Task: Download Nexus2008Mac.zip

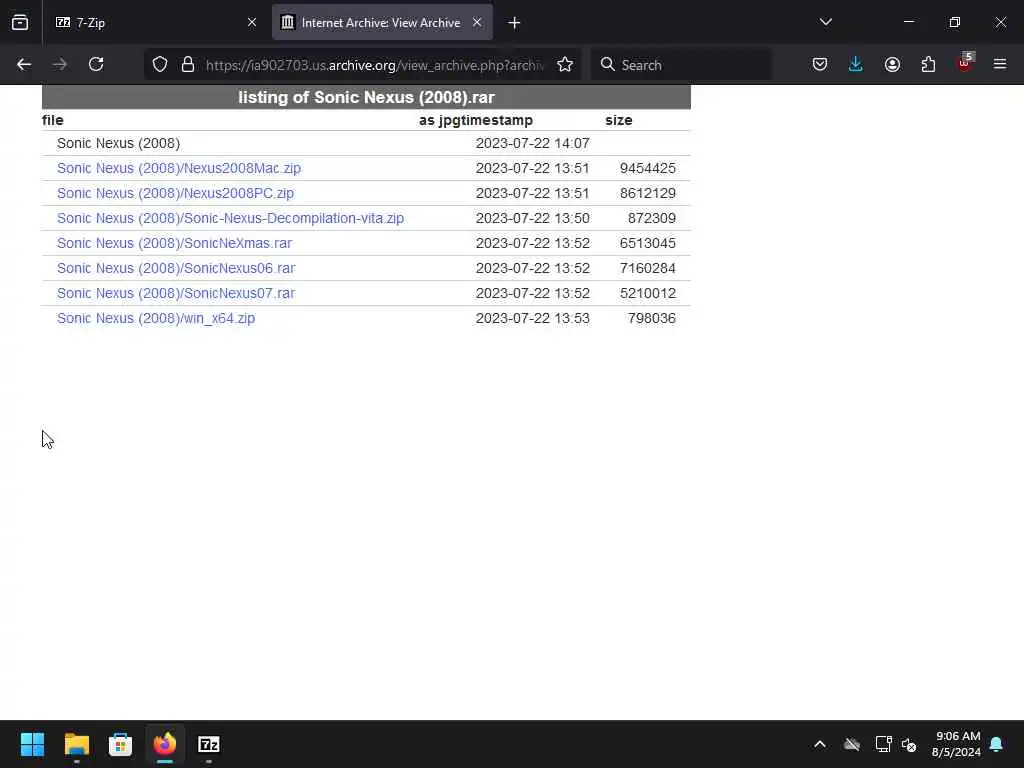Action: 179,168
